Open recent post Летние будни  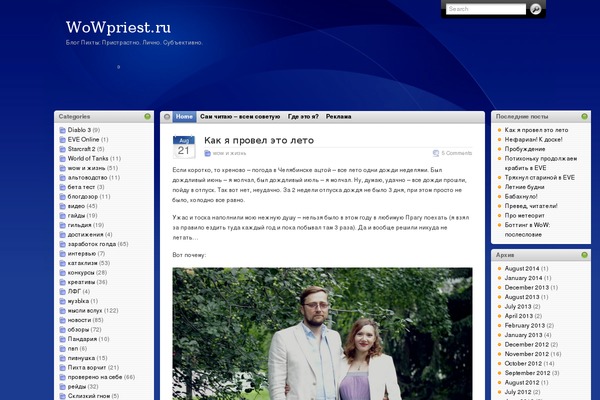524,187
